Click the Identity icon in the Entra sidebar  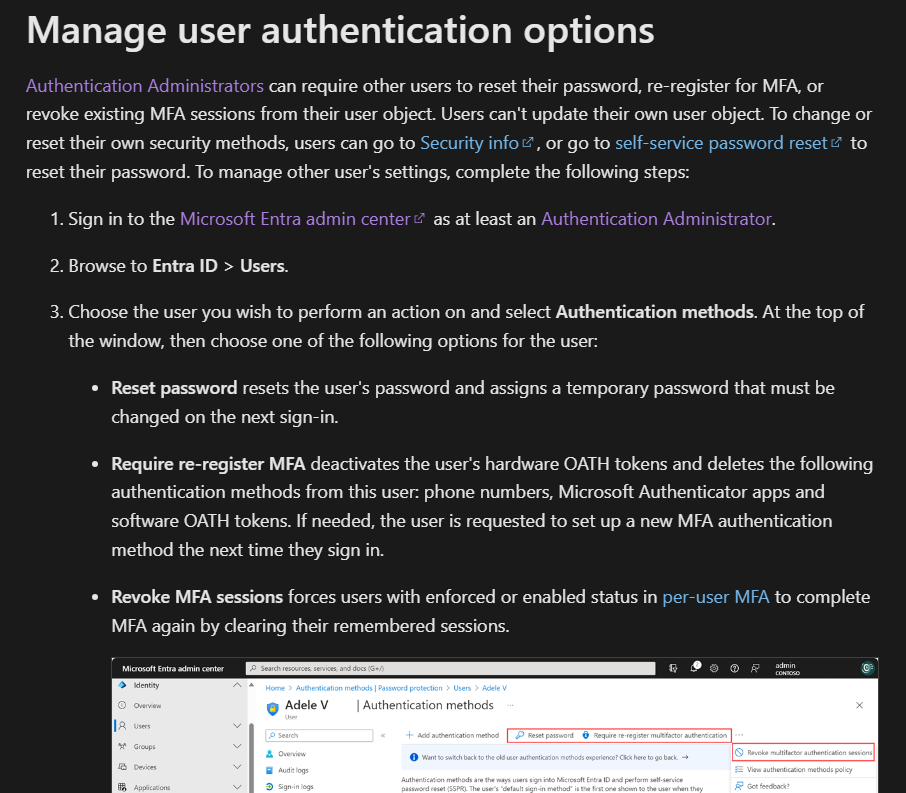click(122, 685)
